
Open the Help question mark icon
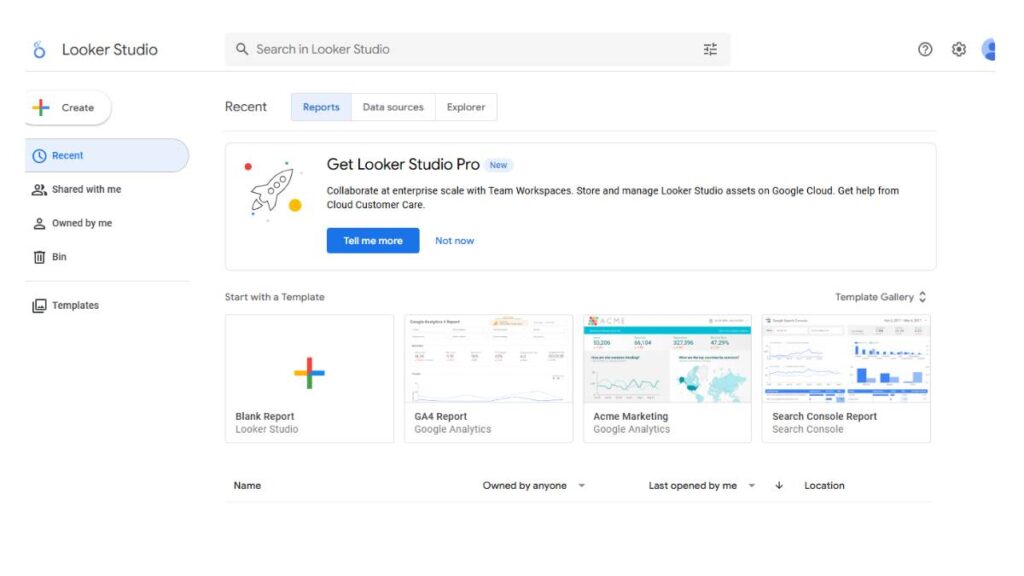pyautogui.click(x=925, y=49)
